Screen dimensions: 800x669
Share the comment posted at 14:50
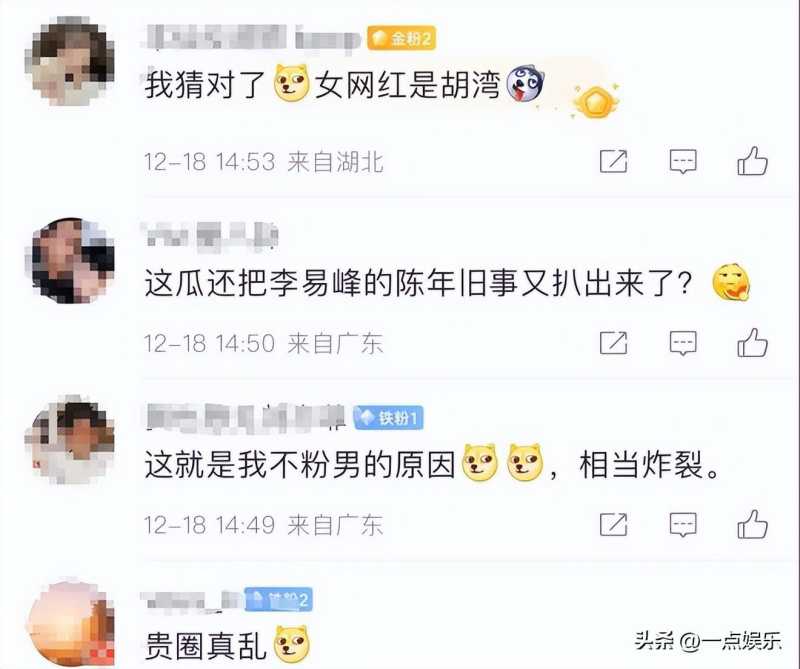point(613,342)
